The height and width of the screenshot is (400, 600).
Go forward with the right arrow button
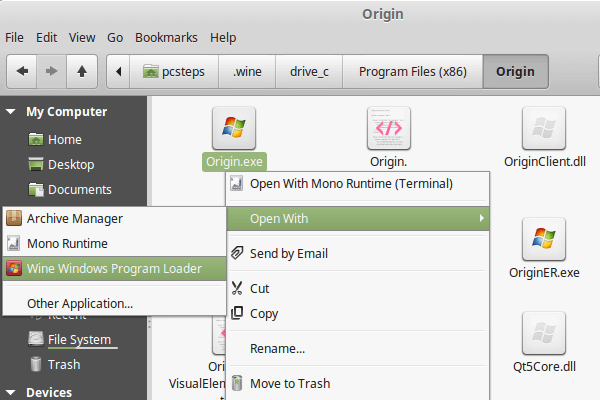pos(51,71)
